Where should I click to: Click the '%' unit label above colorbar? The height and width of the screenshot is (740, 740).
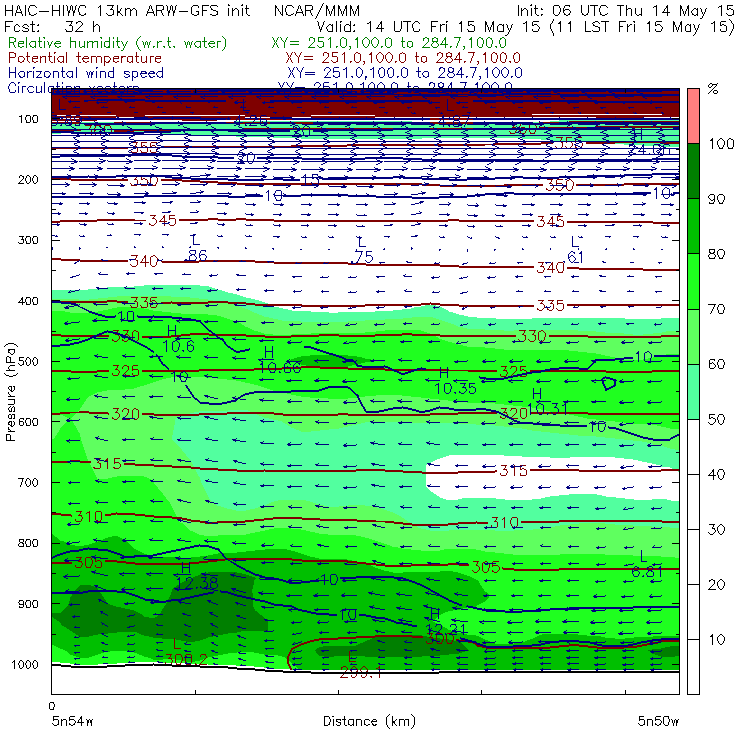pos(713,89)
